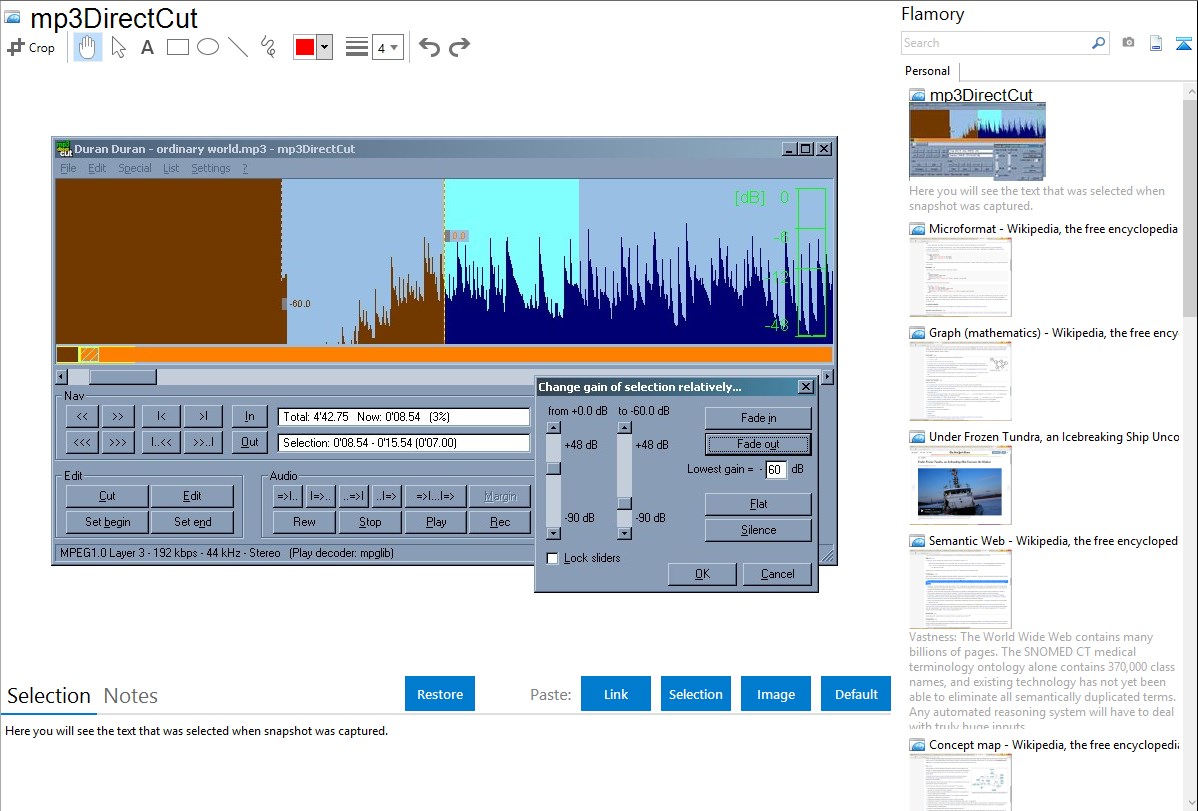Click the Link paste button
Viewport: 1198px width, 811px height.
(616, 694)
